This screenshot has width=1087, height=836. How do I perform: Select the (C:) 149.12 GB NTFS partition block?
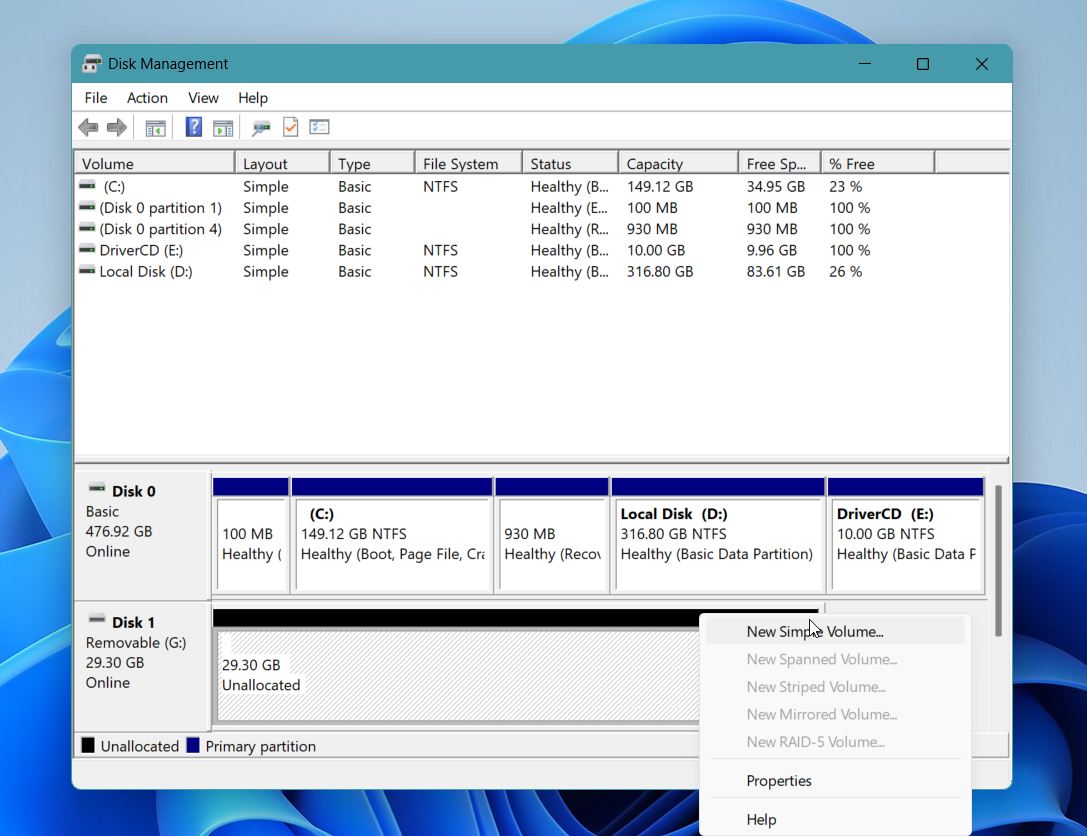[392, 535]
